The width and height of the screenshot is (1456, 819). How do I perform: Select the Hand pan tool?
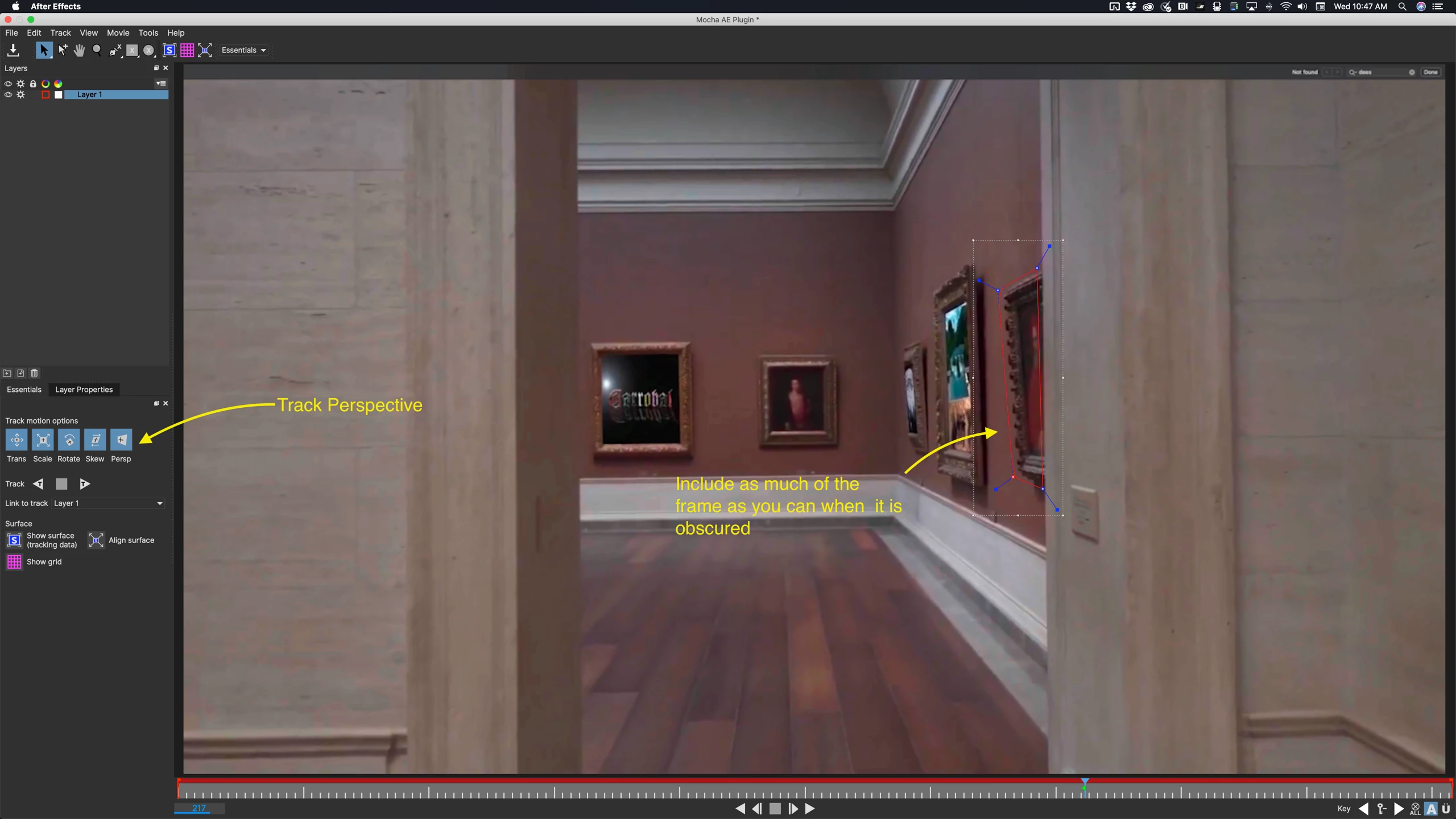click(x=79, y=50)
